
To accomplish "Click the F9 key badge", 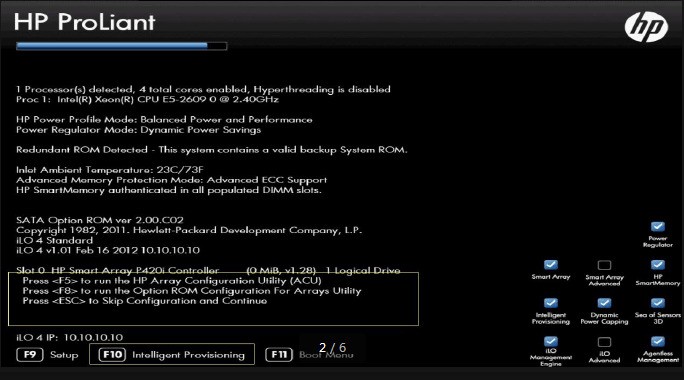I will [x=30, y=354].
